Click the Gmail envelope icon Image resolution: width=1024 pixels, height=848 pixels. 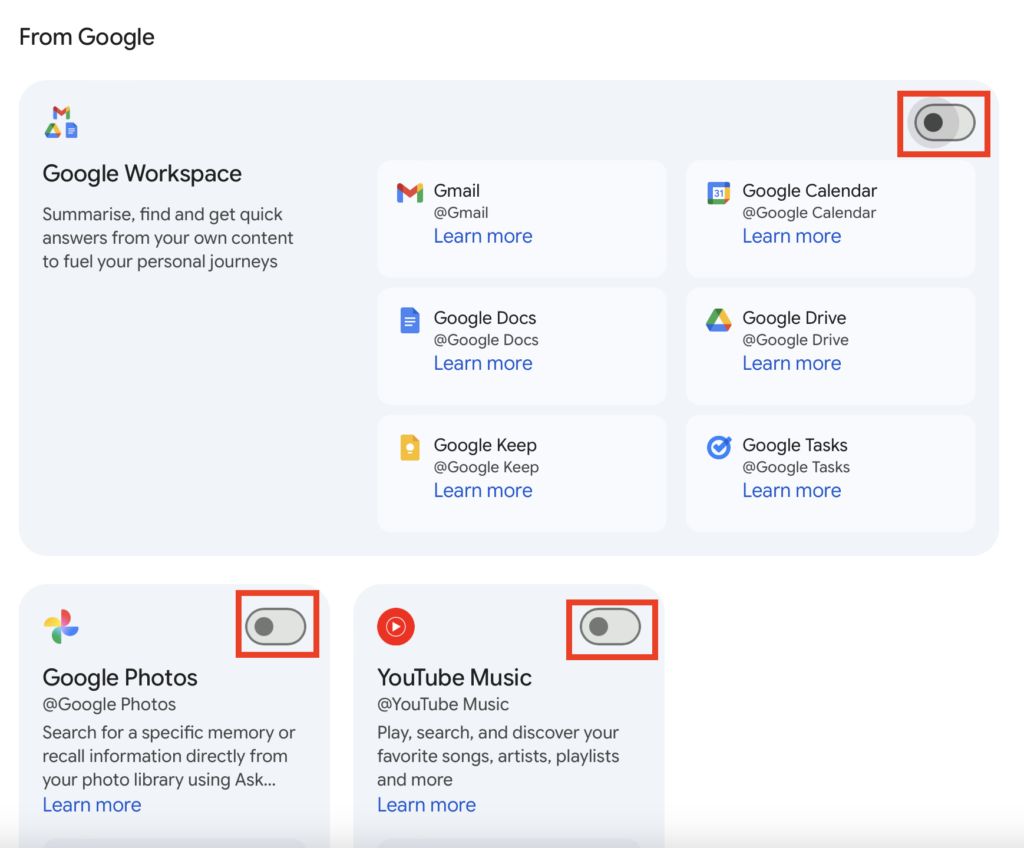tap(410, 193)
